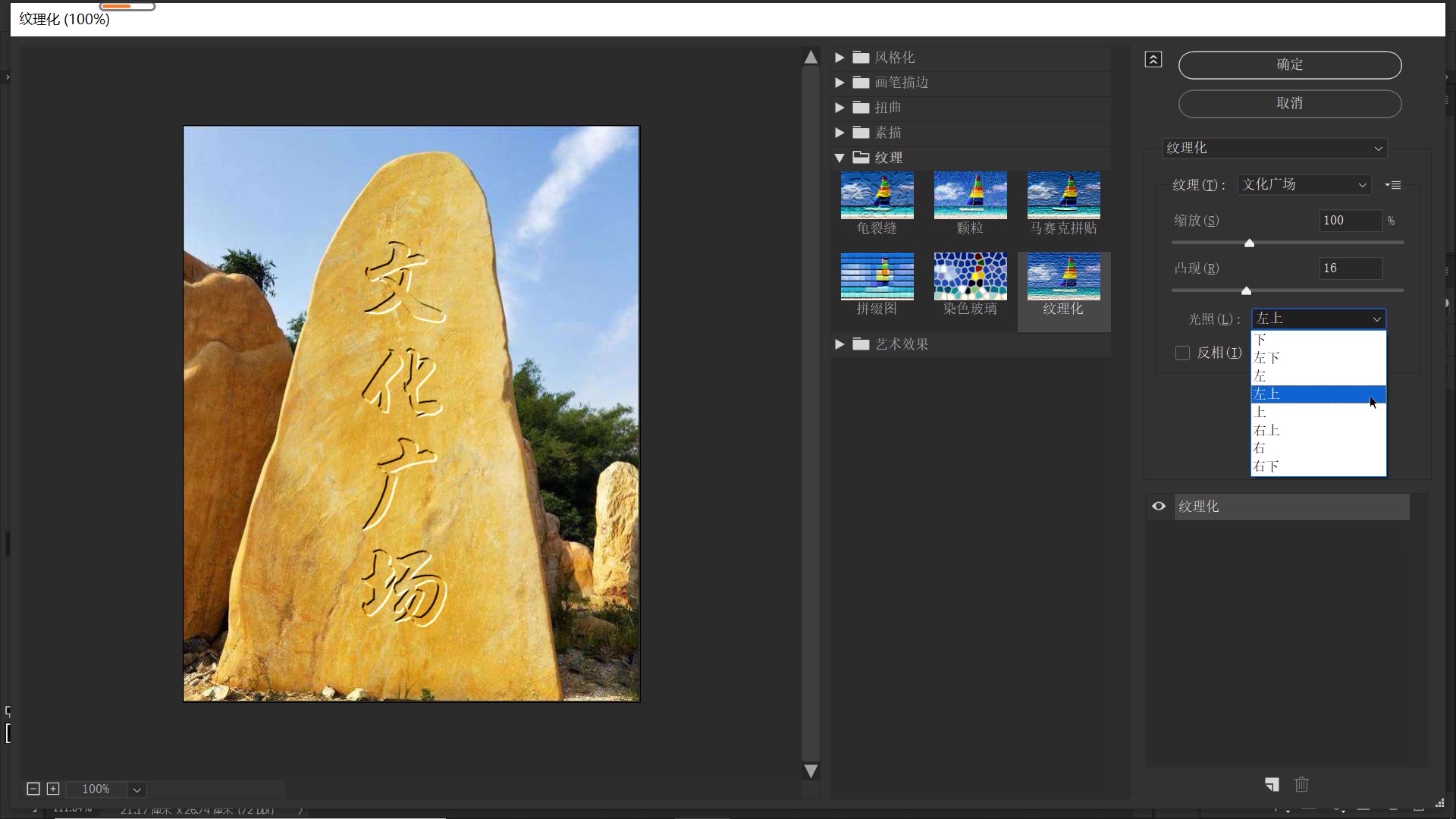The width and height of the screenshot is (1456, 819).
Task: Open the zoom percentage dropdown arrow
Action: coord(136,789)
